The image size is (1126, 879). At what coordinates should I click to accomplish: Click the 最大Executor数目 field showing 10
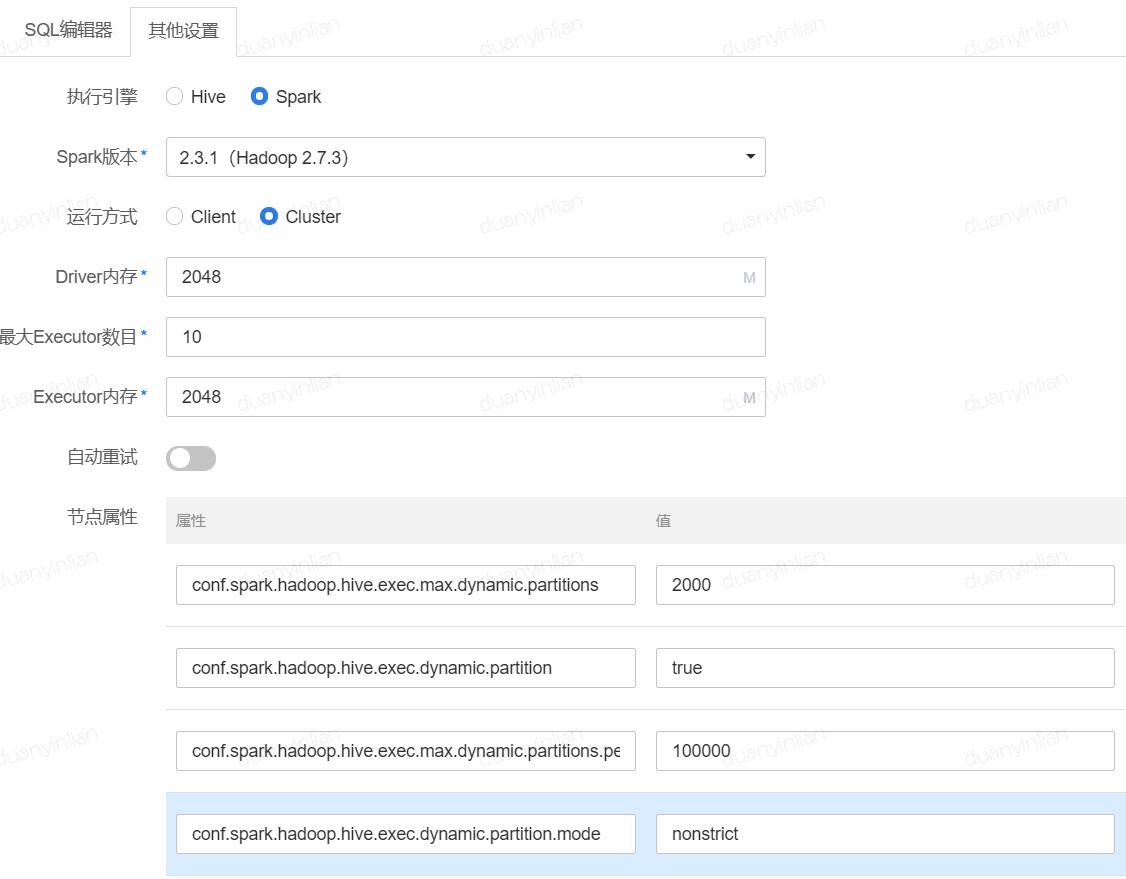(x=465, y=337)
